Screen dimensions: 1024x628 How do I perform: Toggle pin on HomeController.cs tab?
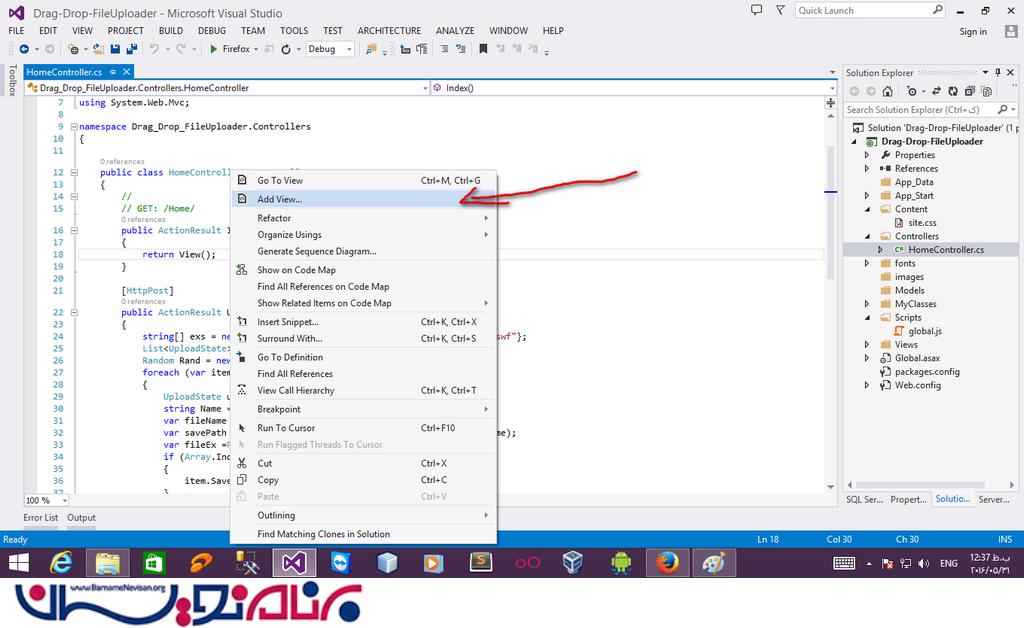click(114, 72)
